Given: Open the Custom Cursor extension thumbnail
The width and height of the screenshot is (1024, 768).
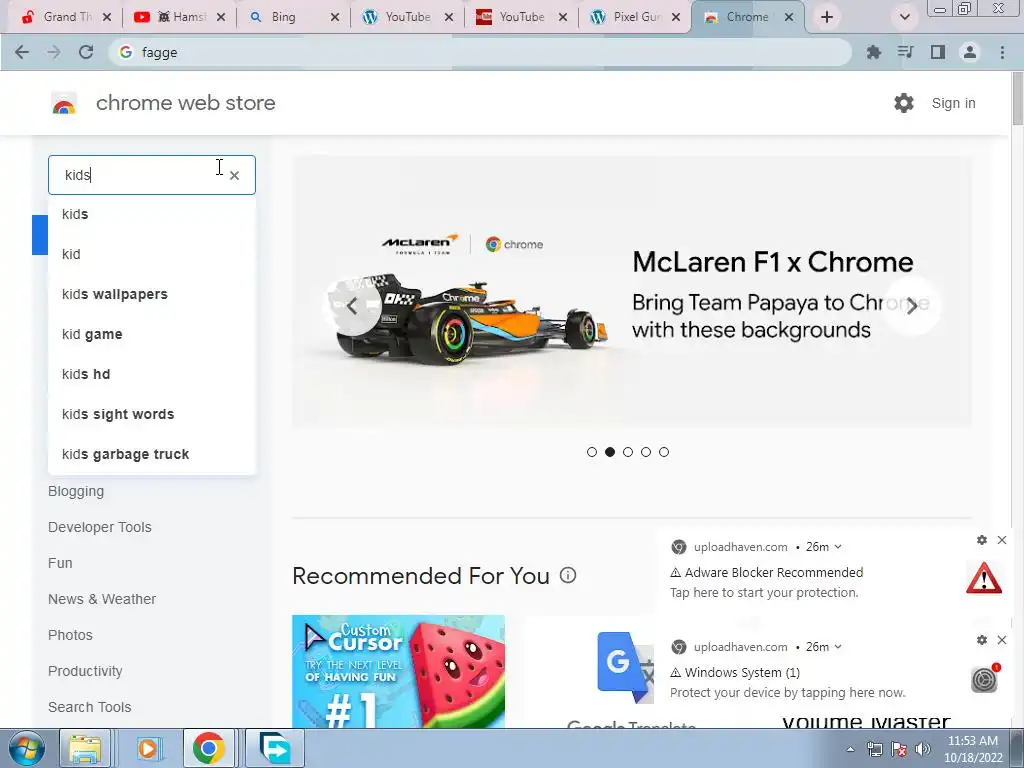Looking at the screenshot, I should point(398,671).
